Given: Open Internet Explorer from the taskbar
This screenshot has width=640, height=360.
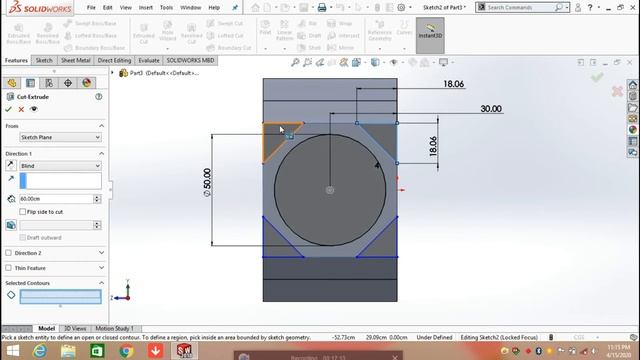Looking at the screenshot, I should 40,351.
